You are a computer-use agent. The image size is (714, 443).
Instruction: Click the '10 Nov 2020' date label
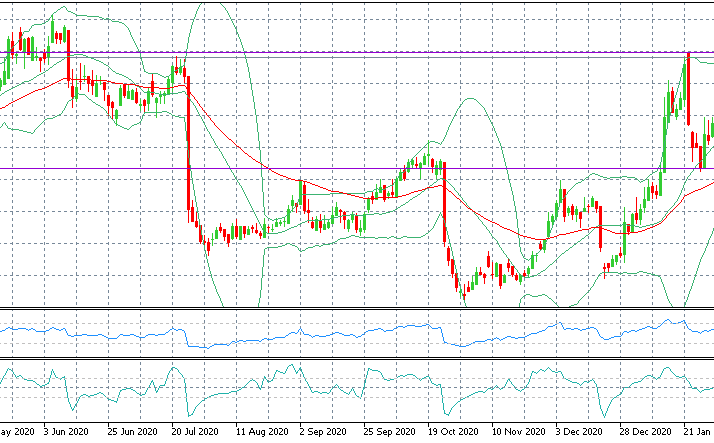(x=518, y=431)
